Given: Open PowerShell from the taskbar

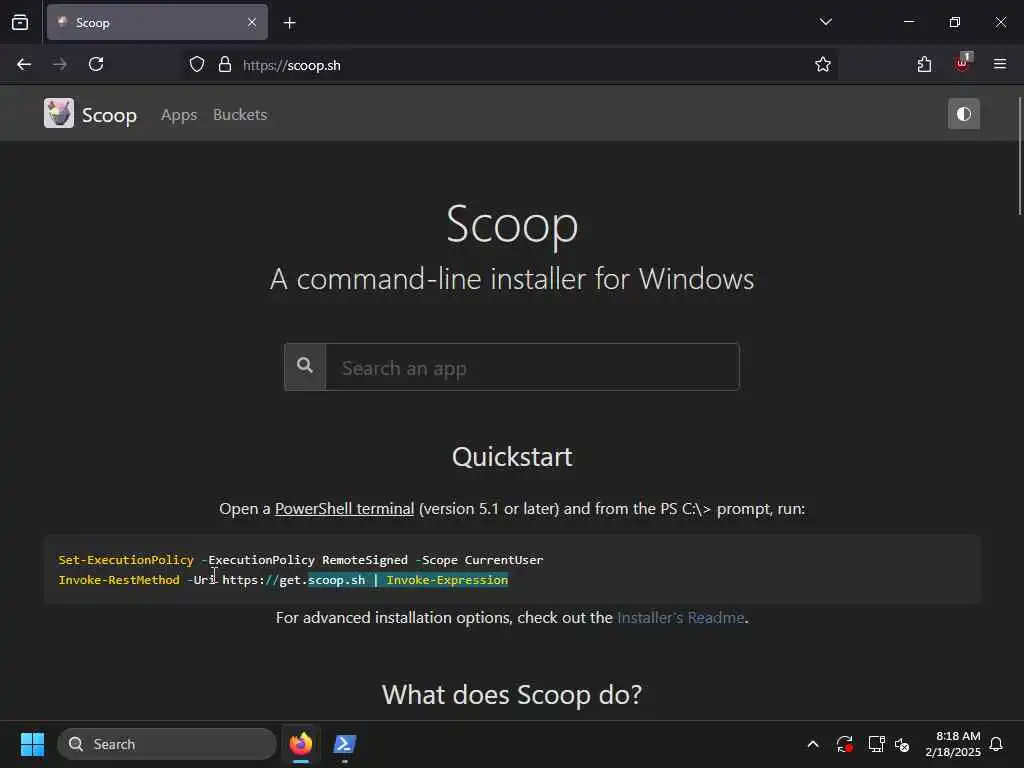Looking at the screenshot, I should [x=344, y=744].
